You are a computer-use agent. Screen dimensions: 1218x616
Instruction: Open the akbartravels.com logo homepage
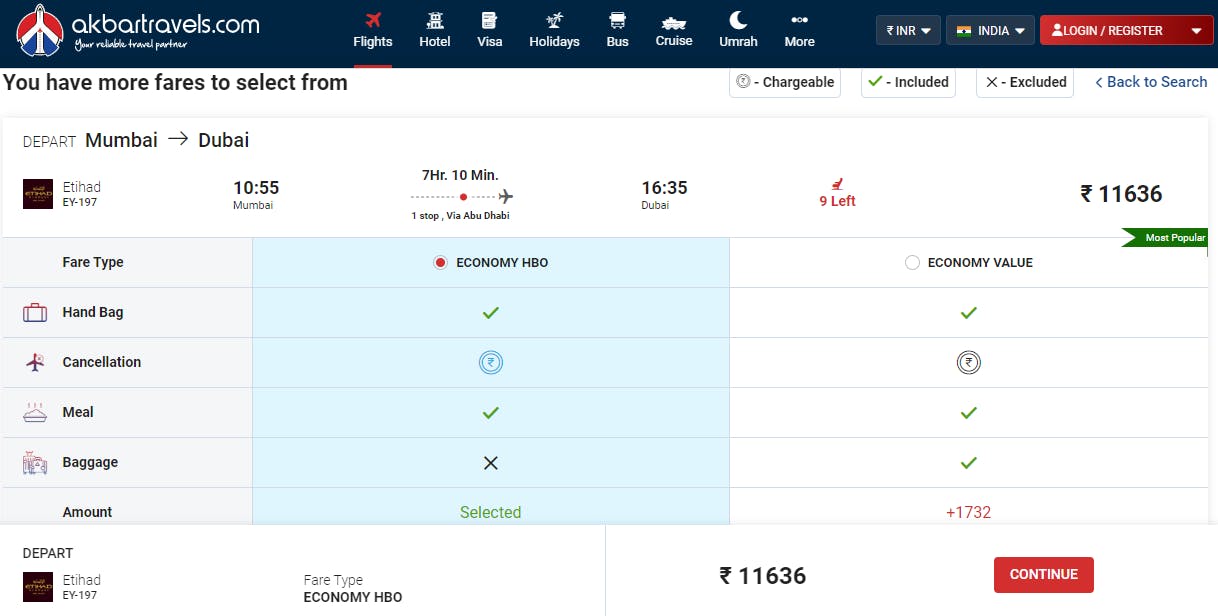pyautogui.click(x=138, y=30)
